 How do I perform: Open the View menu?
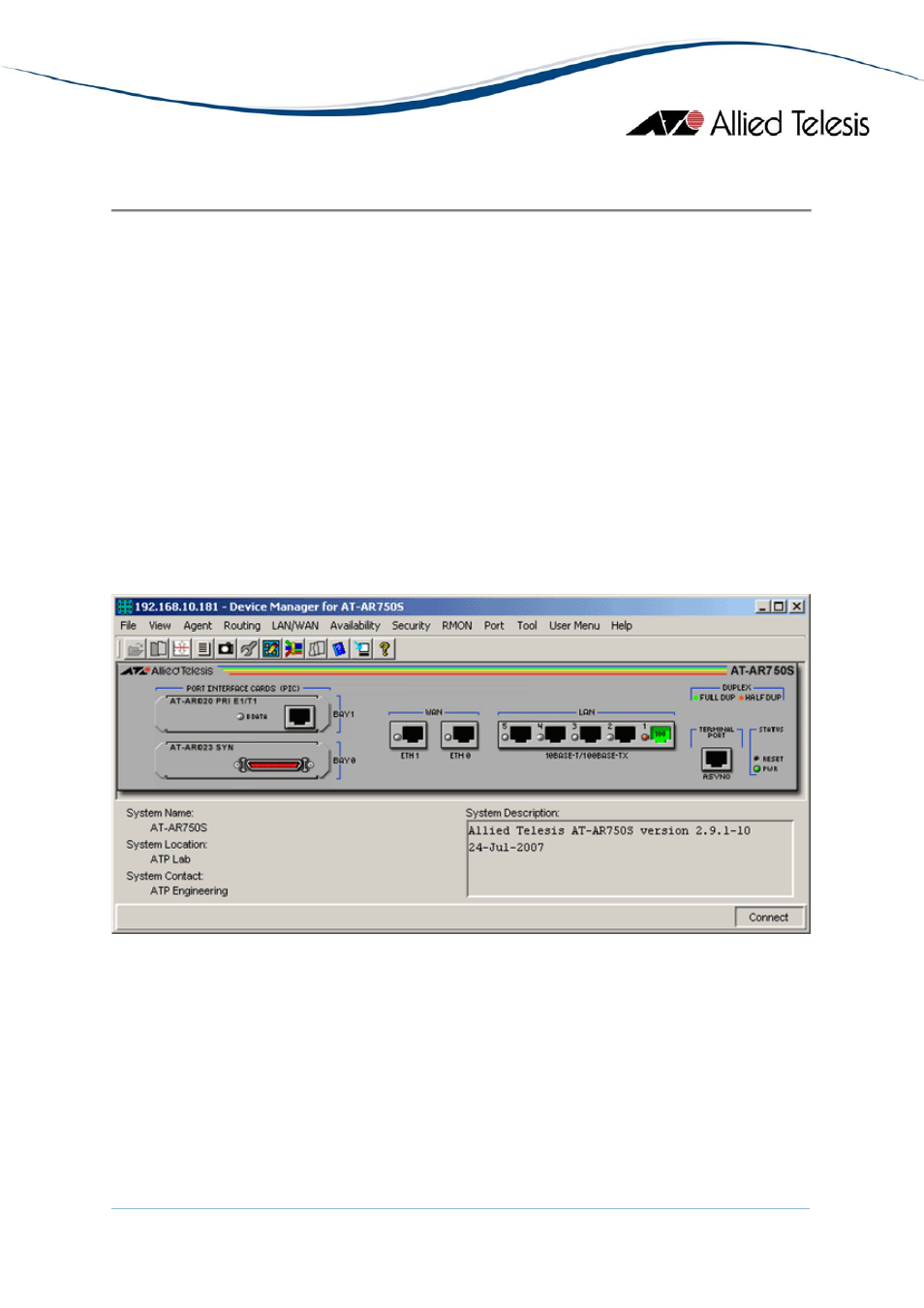click(x=160, y=626)
